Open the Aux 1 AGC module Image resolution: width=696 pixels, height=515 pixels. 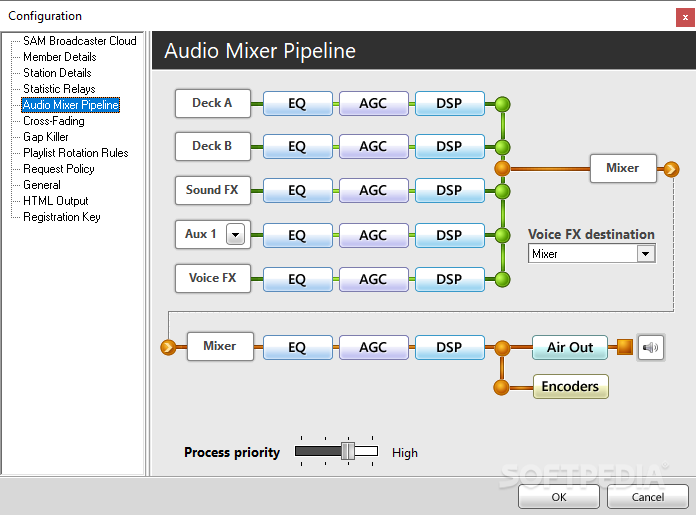coord(373,235)
